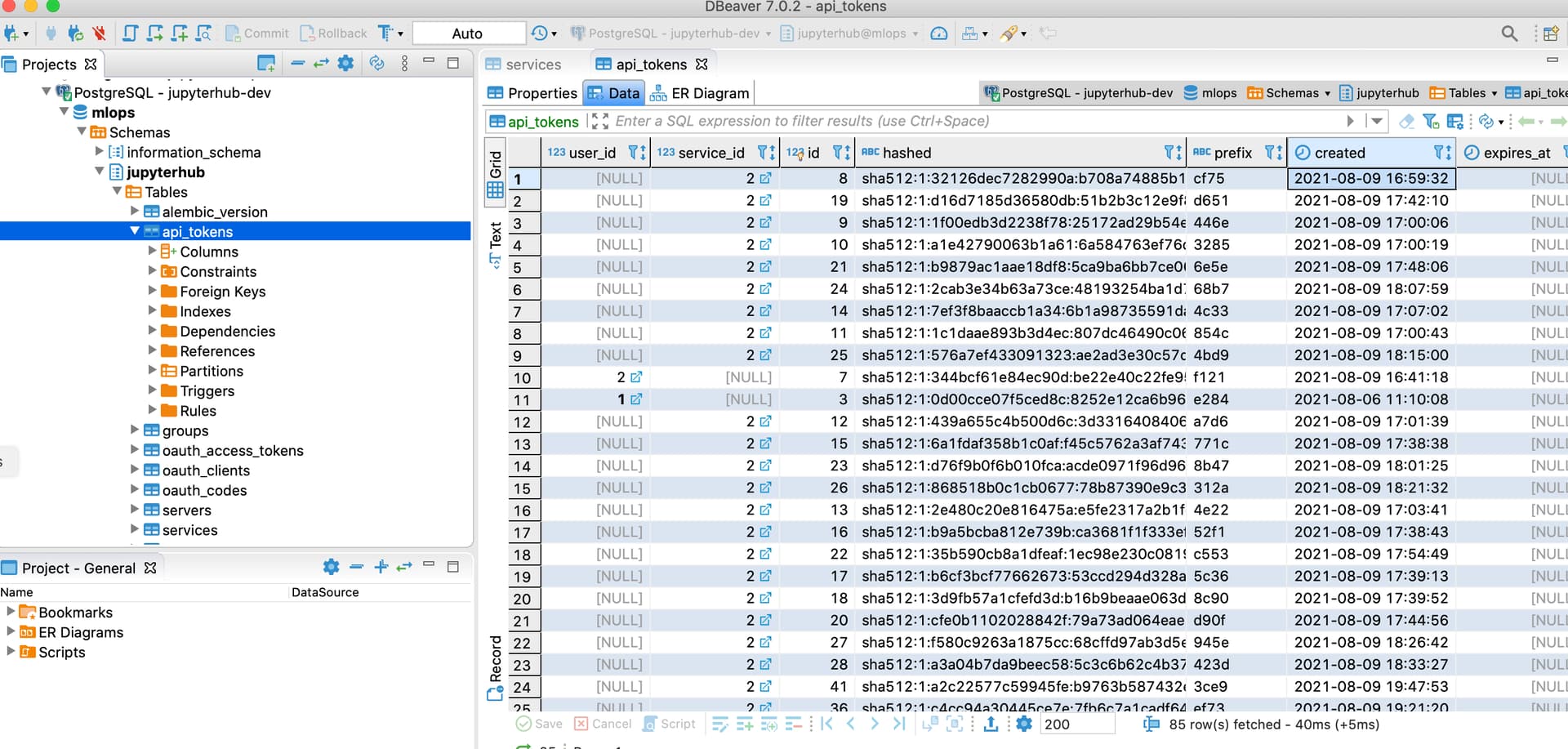This screenshot has width=1568, height=749.
Task: Click create new connection icon in Projects panel
Action: pos(266,63)
